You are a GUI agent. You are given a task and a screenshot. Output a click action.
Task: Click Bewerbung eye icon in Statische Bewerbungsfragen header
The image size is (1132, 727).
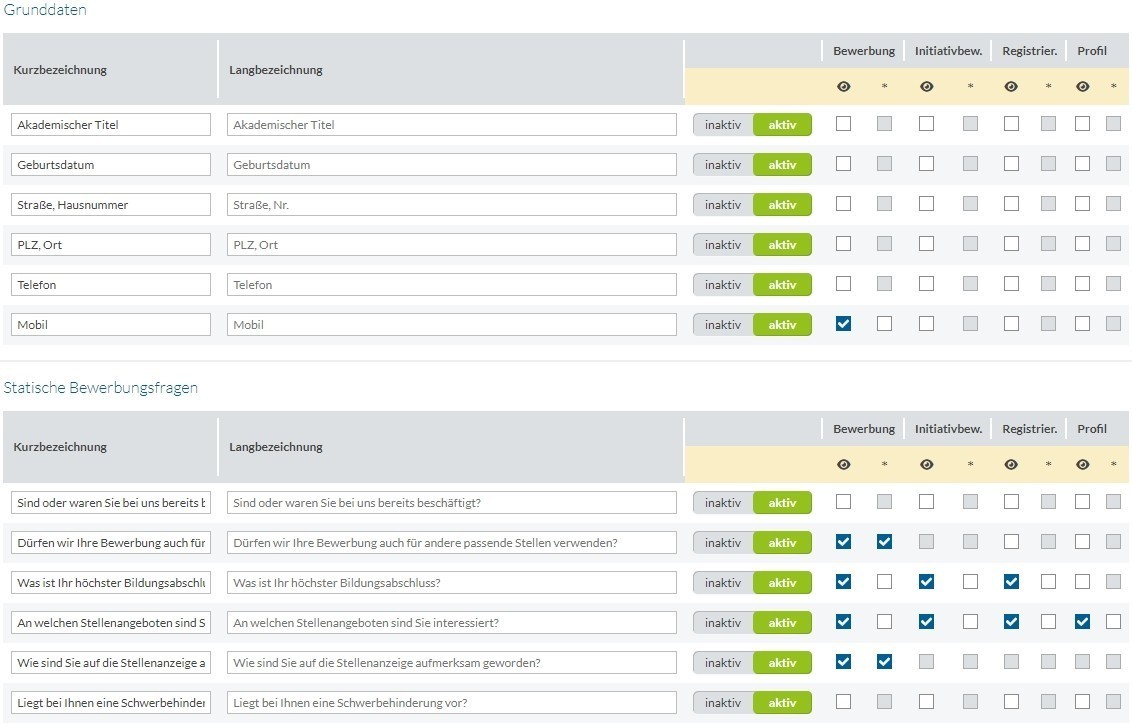(843, 464)
